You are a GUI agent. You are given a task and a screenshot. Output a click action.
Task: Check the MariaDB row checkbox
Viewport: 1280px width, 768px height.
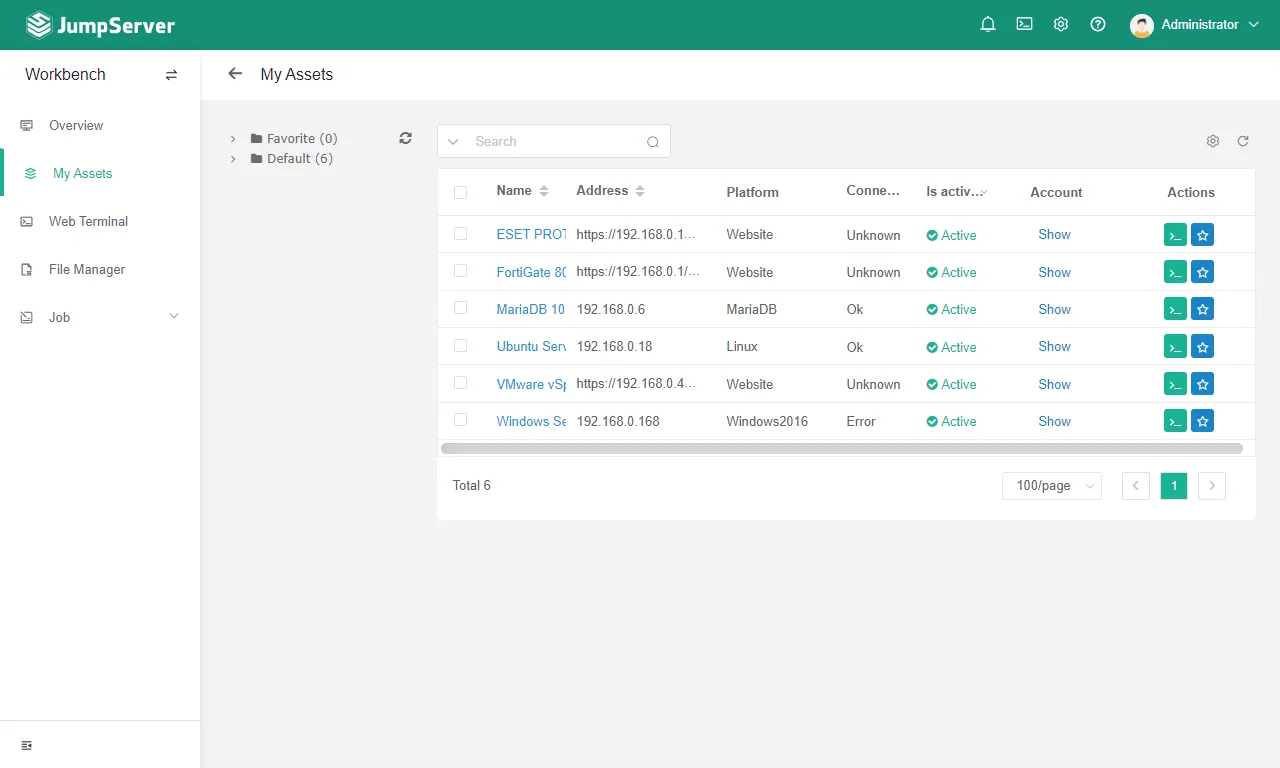pyautogui.click(x=460, y=307)
